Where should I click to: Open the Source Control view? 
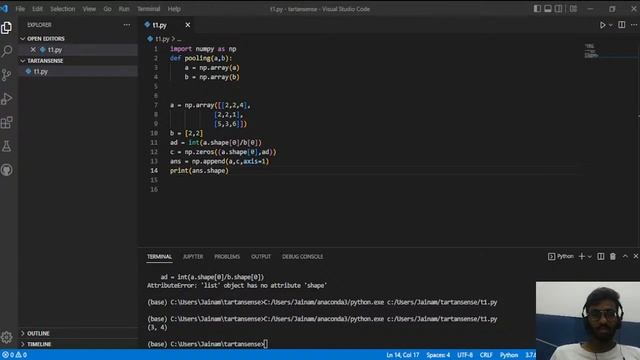point(7,75)
